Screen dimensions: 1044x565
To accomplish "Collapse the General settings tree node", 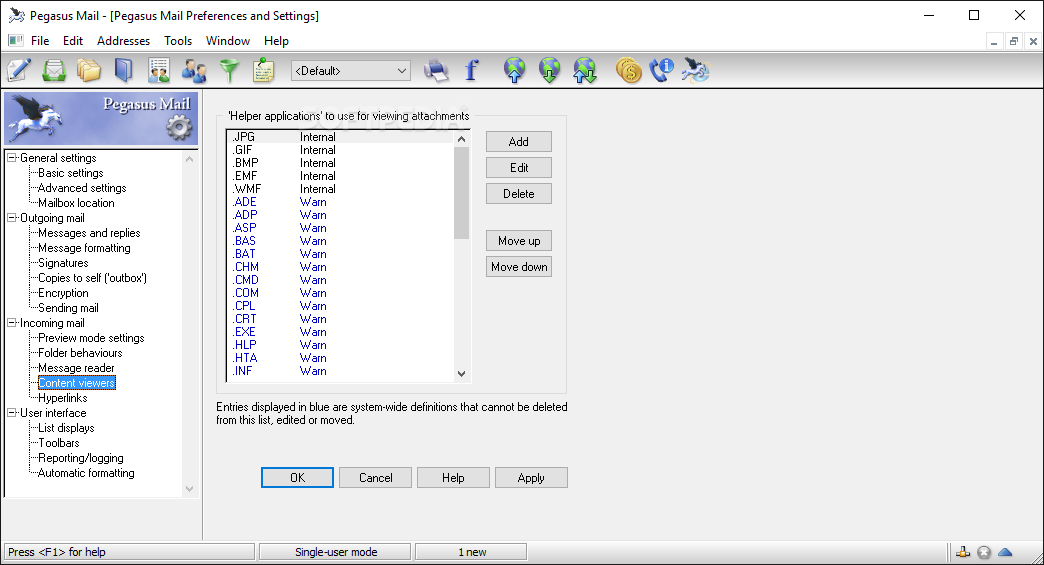I will pyautogui.click(x=11, y=158).
